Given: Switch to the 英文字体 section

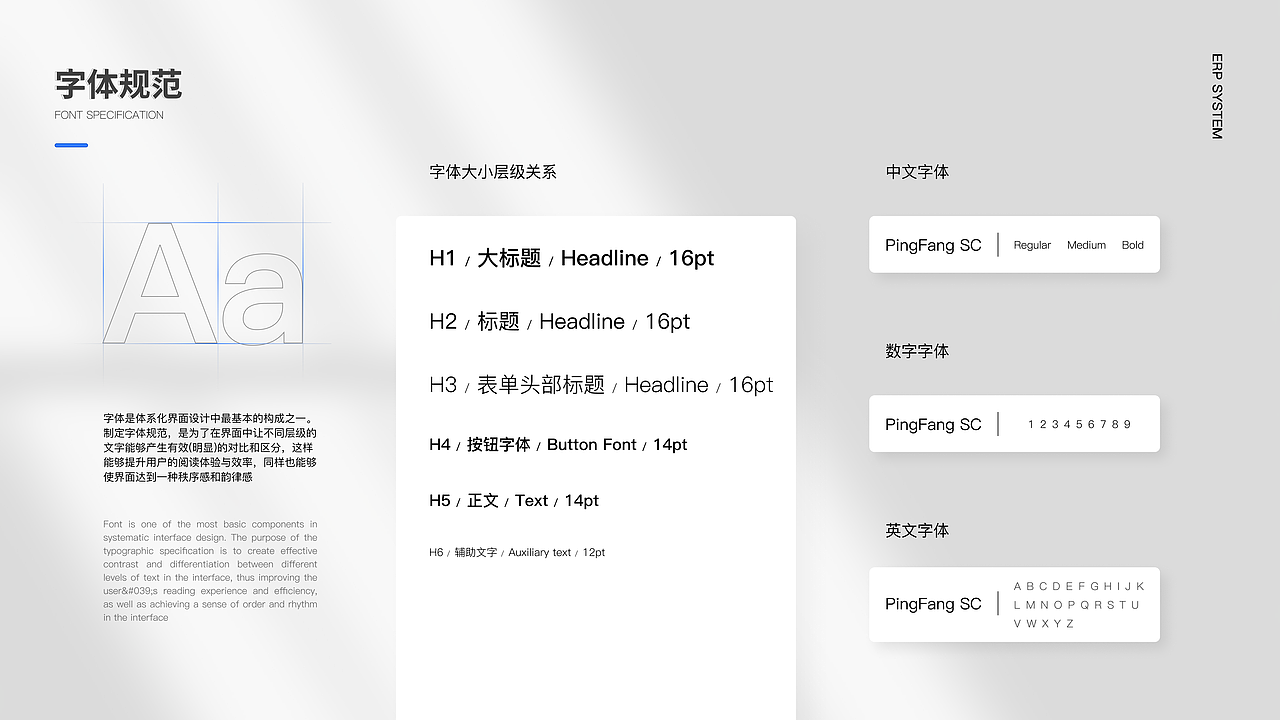Looking at the screenshot, I should pos(916,531).
